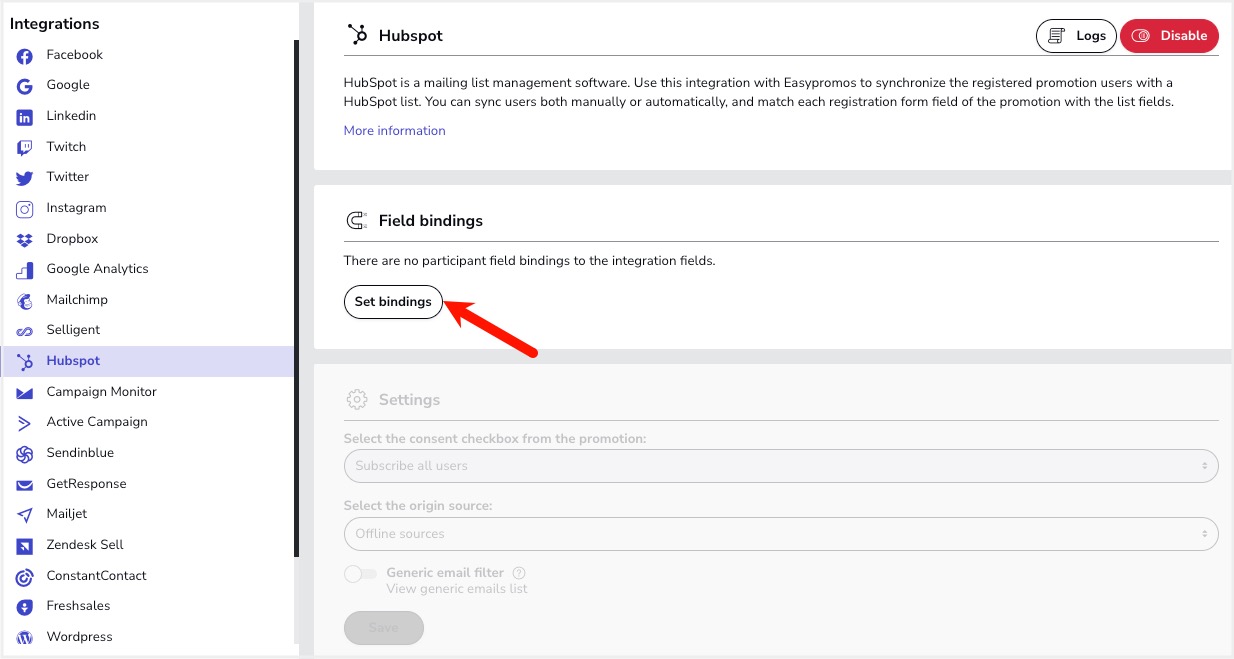The height and width of the screenshot is (659, 1234).
Task: Click the Integrations heading
Action: pos(55,23)
